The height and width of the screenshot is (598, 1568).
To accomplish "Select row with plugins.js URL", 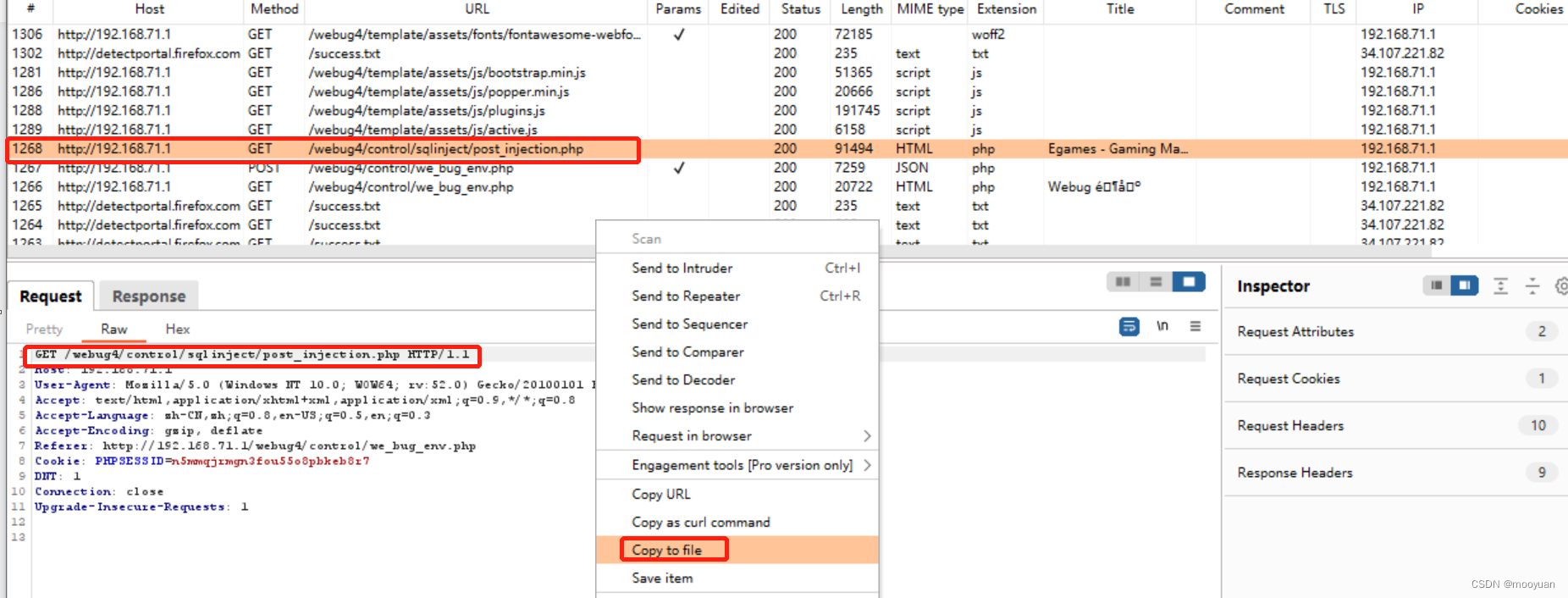I will coord(787,110).
